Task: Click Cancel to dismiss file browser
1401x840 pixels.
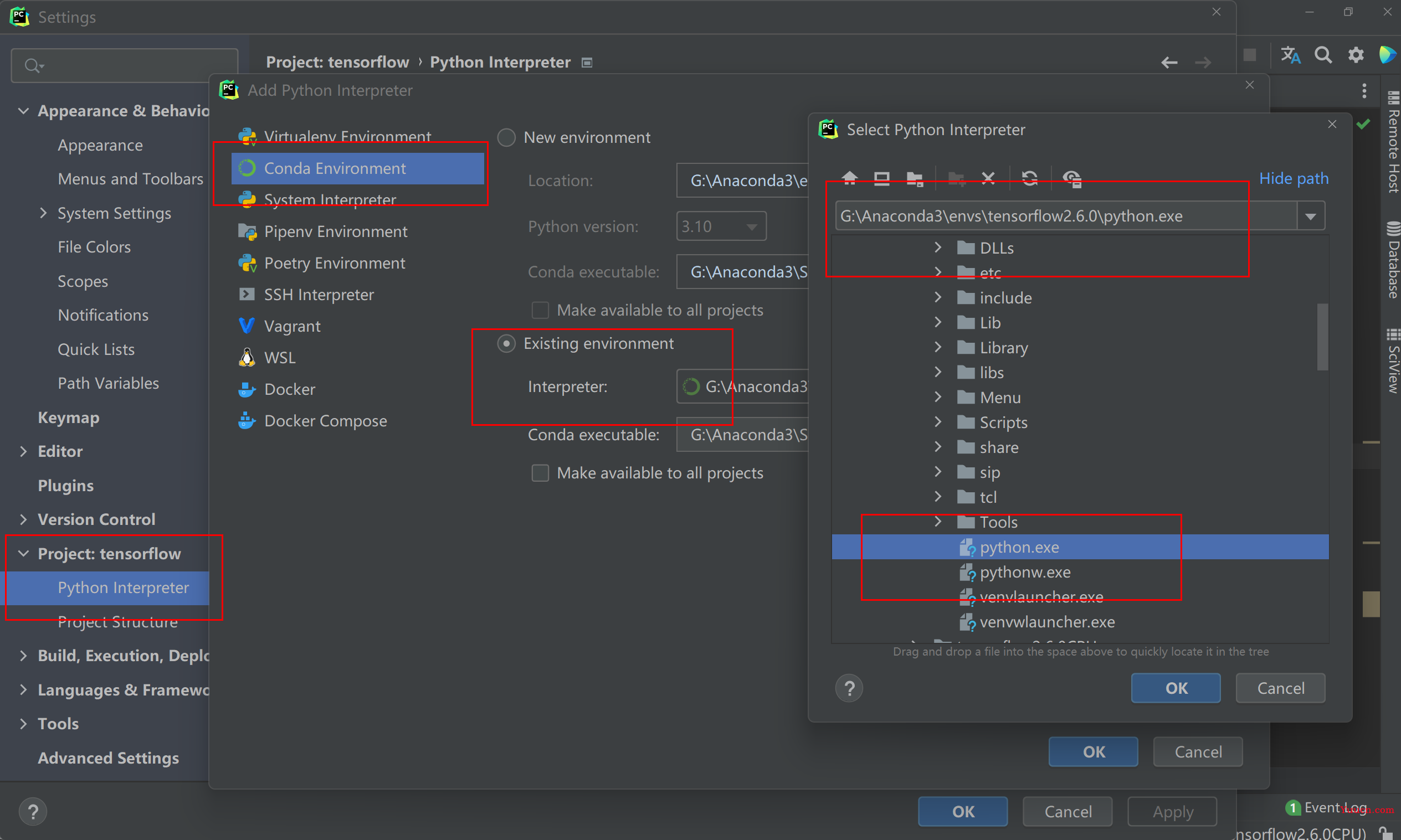Action: [1281, 687]
